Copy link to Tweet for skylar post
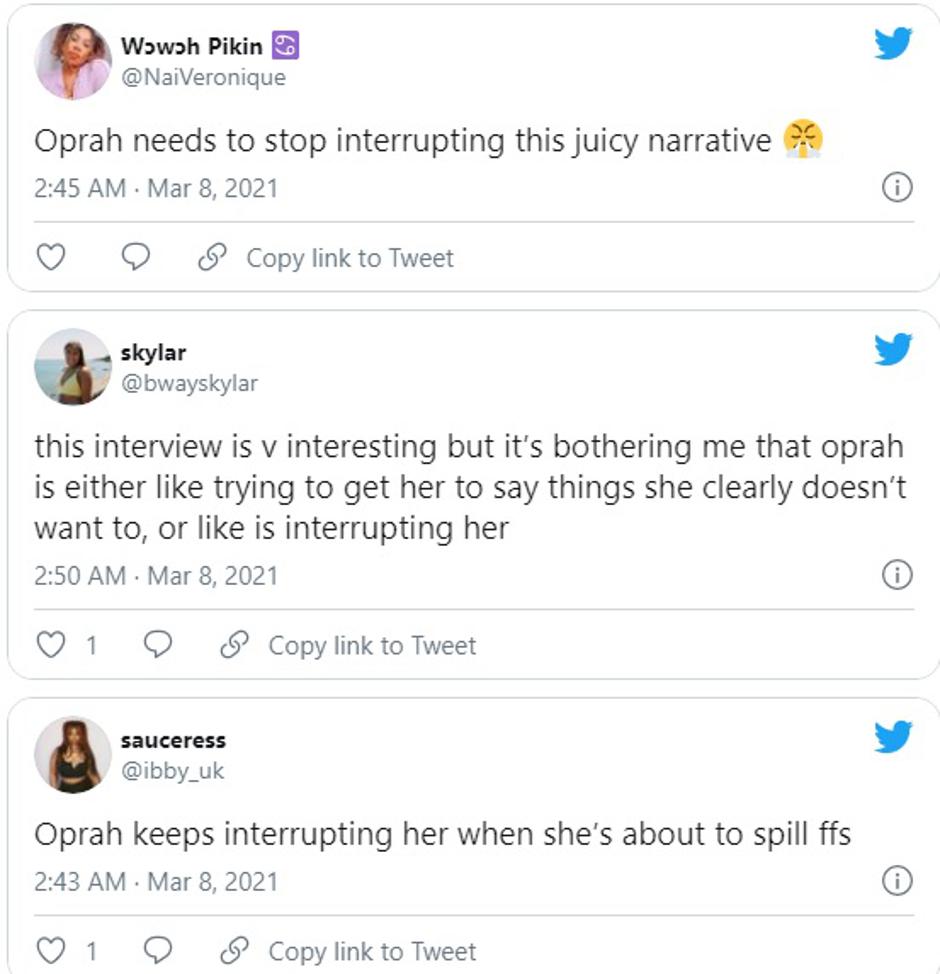This screenshot has width=940, height=974. click(x=348, y=645)
